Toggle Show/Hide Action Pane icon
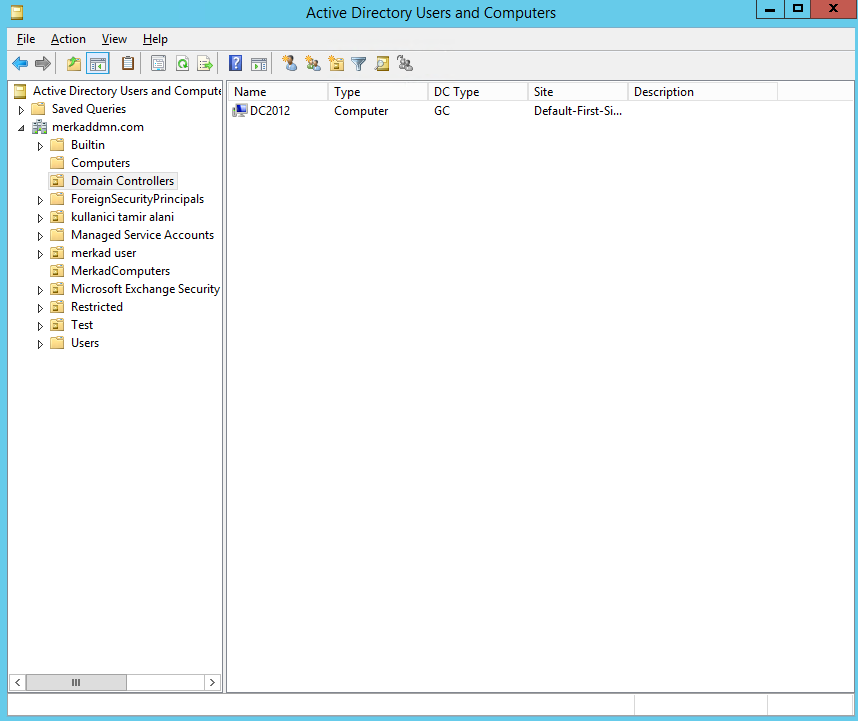858x721 pixels. click(259, 64)
